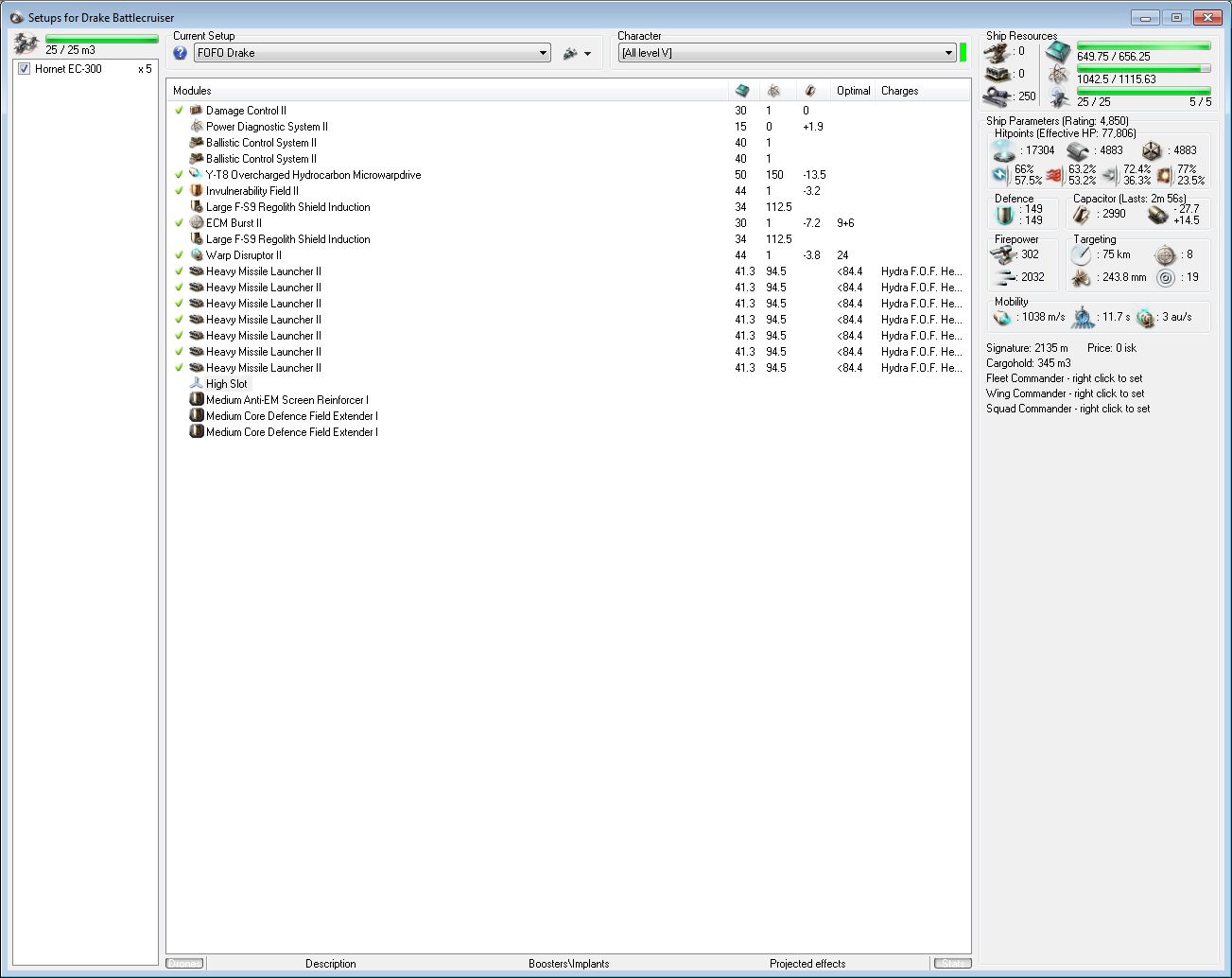1232x978 pixels.
Task: Open the Drones tab at bottom left
Action: click(x=184, y=964)
